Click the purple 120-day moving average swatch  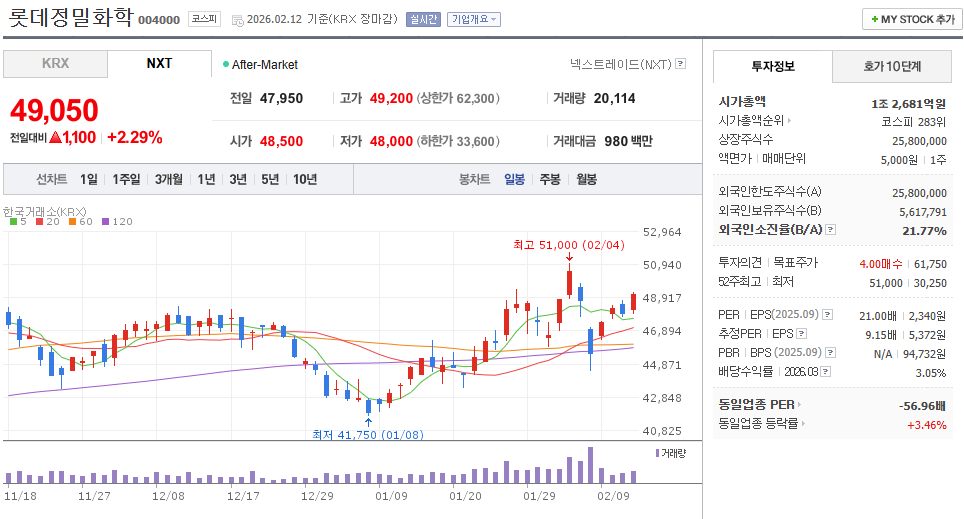[x=106, y=221]
